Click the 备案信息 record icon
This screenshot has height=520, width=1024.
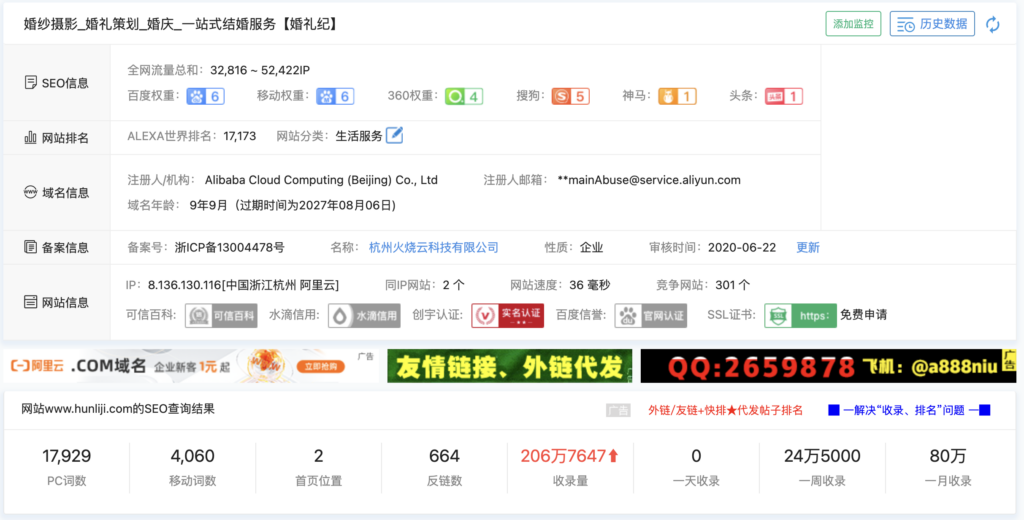(30, 247)
